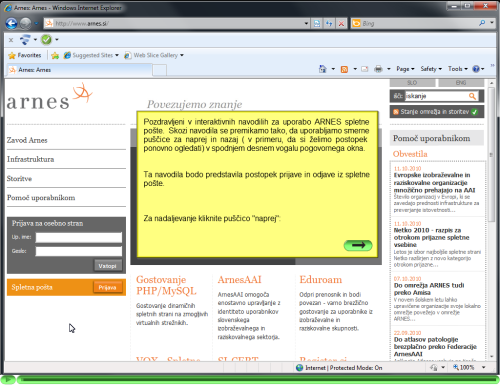Click the green playback progress bar
500x386 pixels.
click(x=258, y=379)
